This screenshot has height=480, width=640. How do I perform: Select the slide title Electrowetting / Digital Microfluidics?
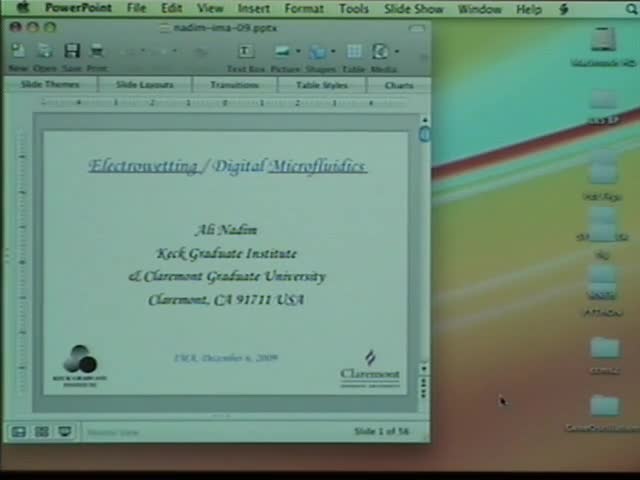pos(228,166)
